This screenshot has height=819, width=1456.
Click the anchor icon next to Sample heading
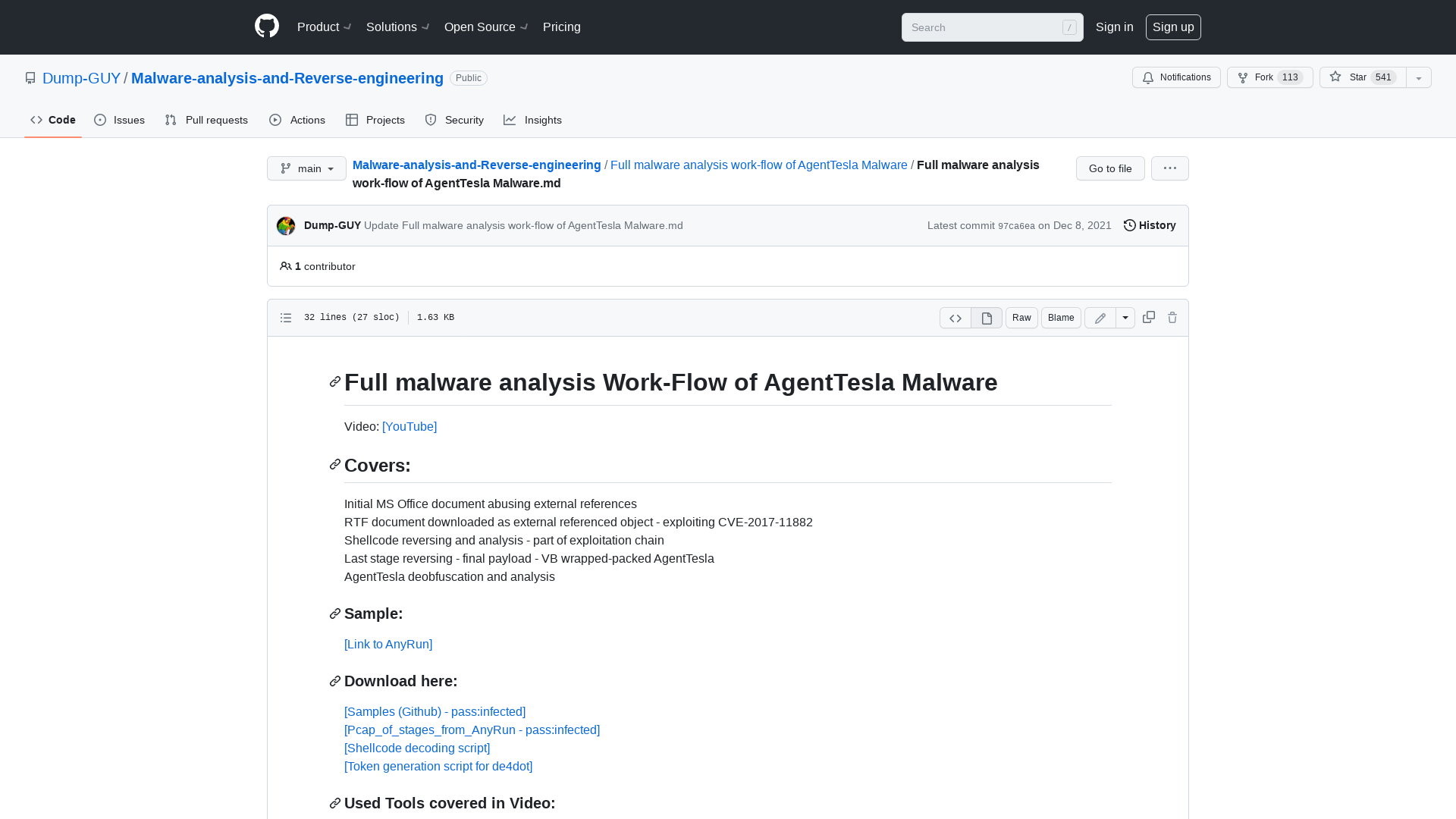pyautogui.click(x=335, y=613)
